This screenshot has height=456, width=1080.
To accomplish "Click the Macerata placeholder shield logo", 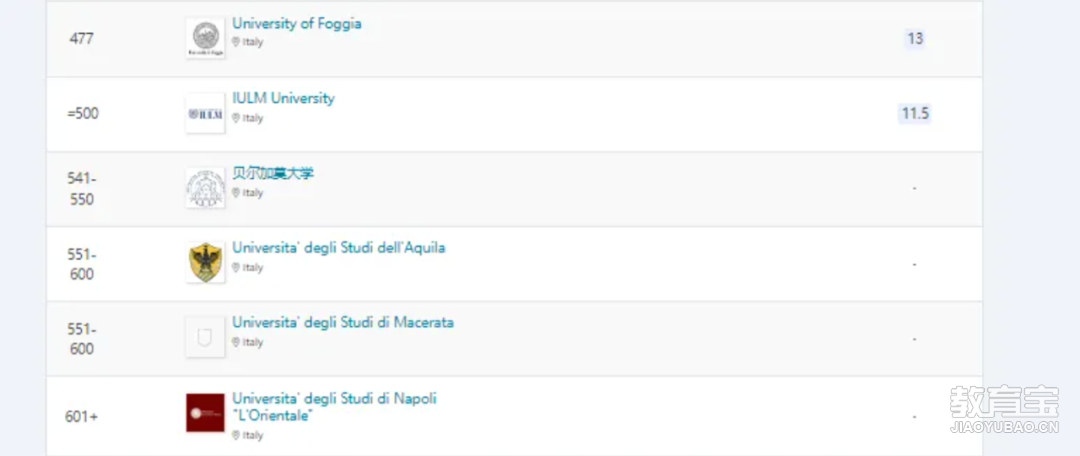I will point(205,338).
